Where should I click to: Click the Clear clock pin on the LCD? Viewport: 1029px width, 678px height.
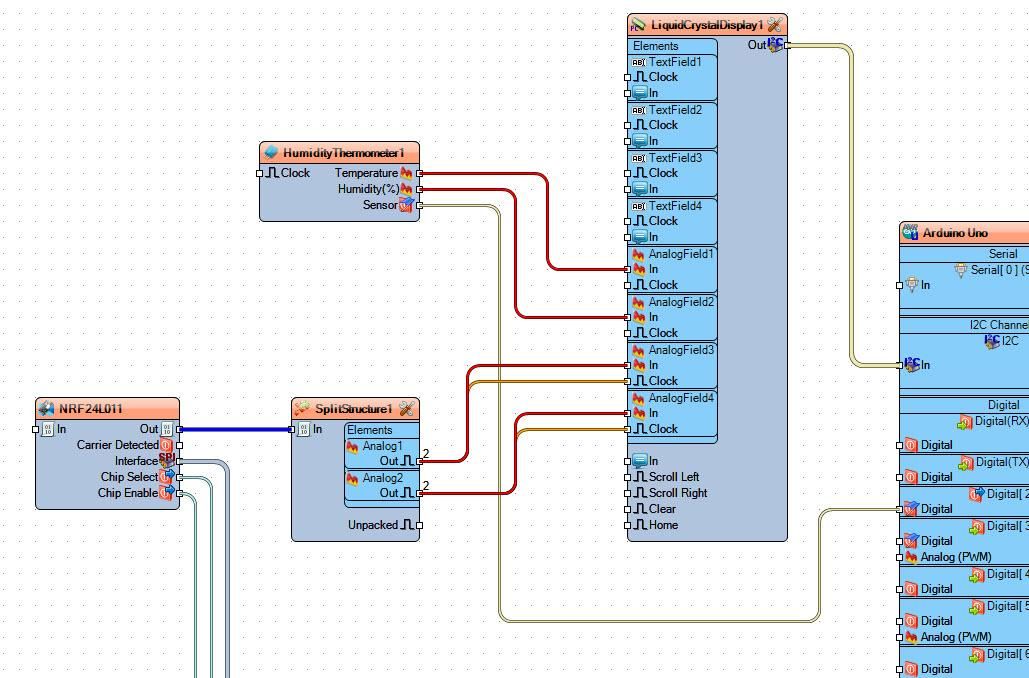coord(627,509)
